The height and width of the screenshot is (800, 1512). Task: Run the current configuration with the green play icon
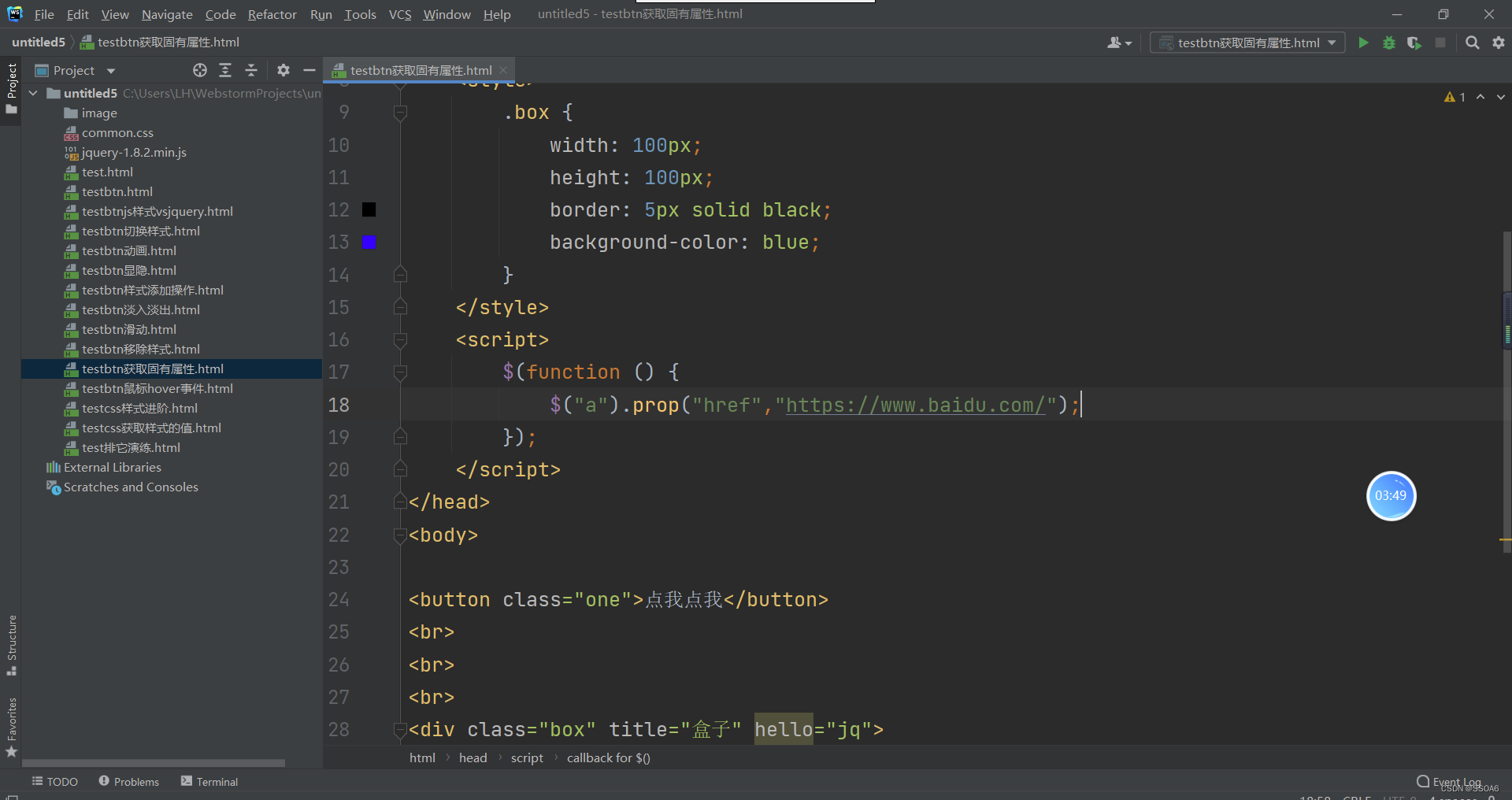(x=1363, y=43)
